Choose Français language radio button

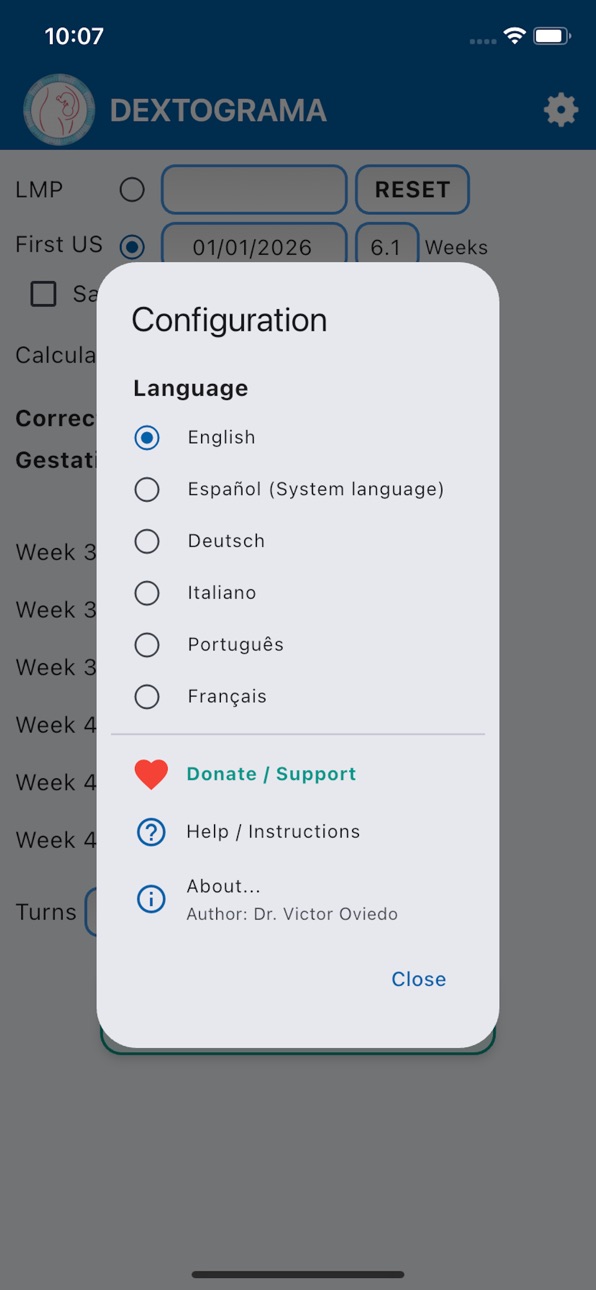click(x=147, y=697)
